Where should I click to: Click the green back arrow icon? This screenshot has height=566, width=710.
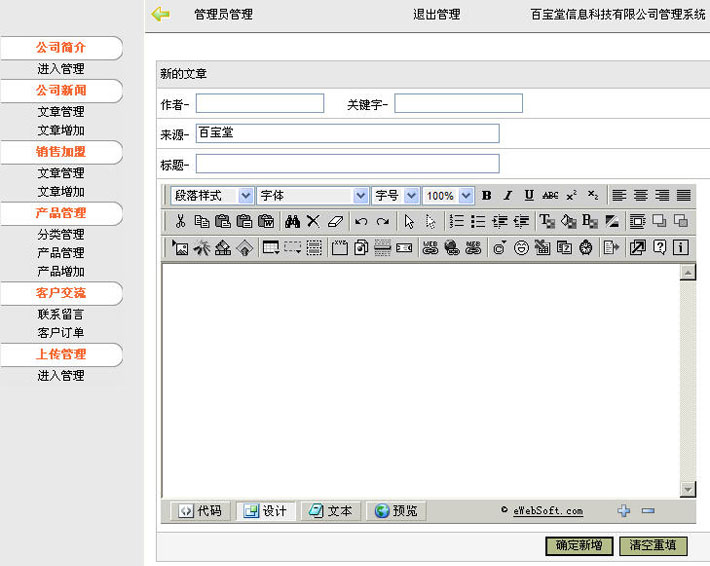[160, 14]
